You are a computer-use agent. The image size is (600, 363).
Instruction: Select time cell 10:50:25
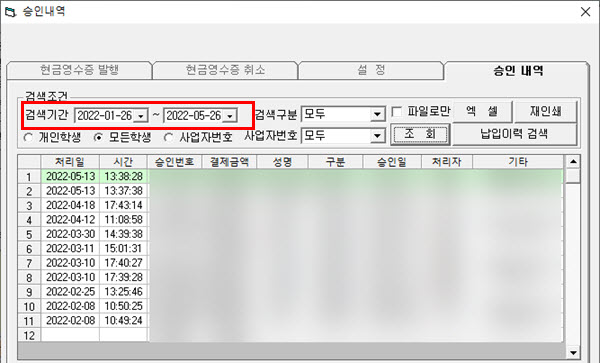coord(123,306)
